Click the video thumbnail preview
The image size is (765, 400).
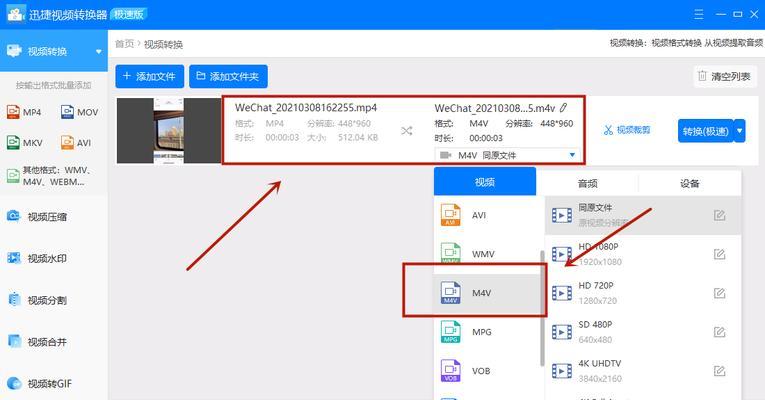(169, 131)
